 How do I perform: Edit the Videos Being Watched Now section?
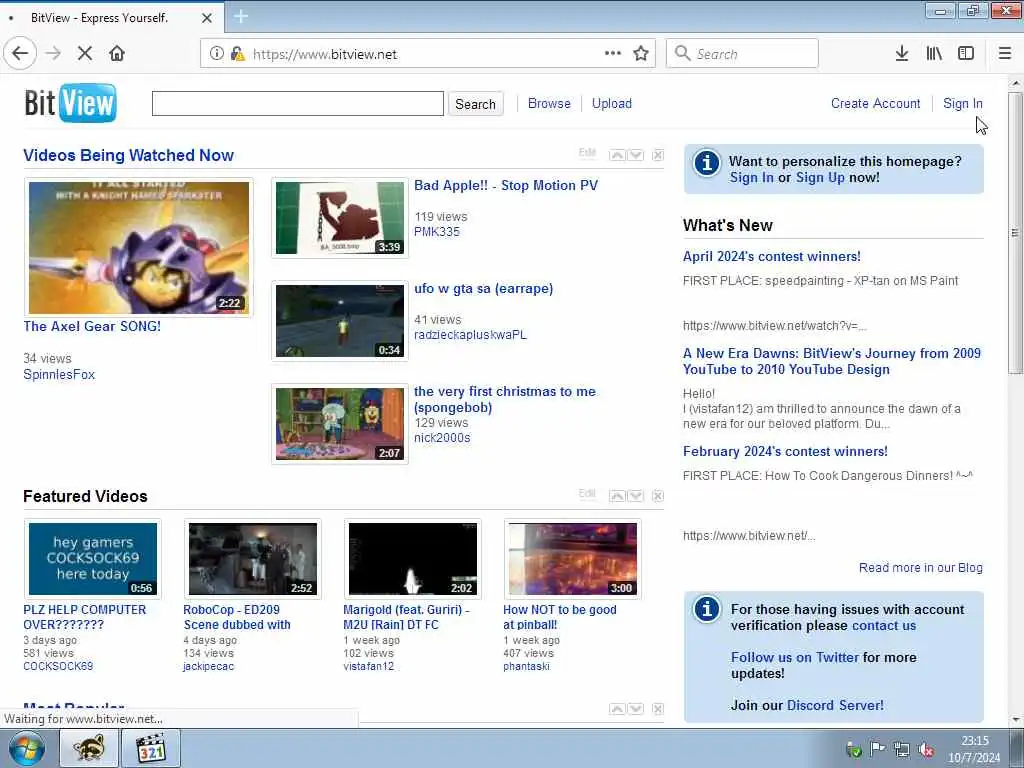click(x=587, y=153)
